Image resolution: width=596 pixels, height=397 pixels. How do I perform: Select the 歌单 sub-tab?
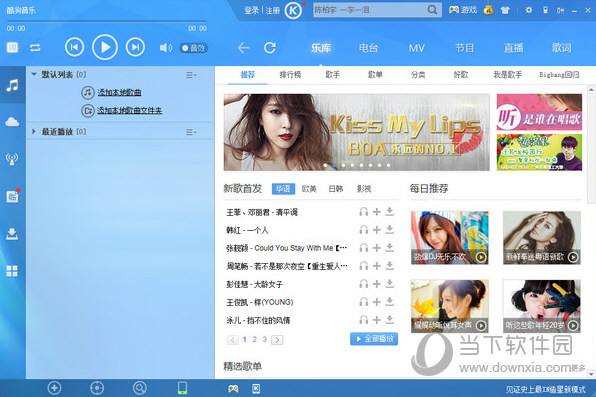[x=375, y=75]
